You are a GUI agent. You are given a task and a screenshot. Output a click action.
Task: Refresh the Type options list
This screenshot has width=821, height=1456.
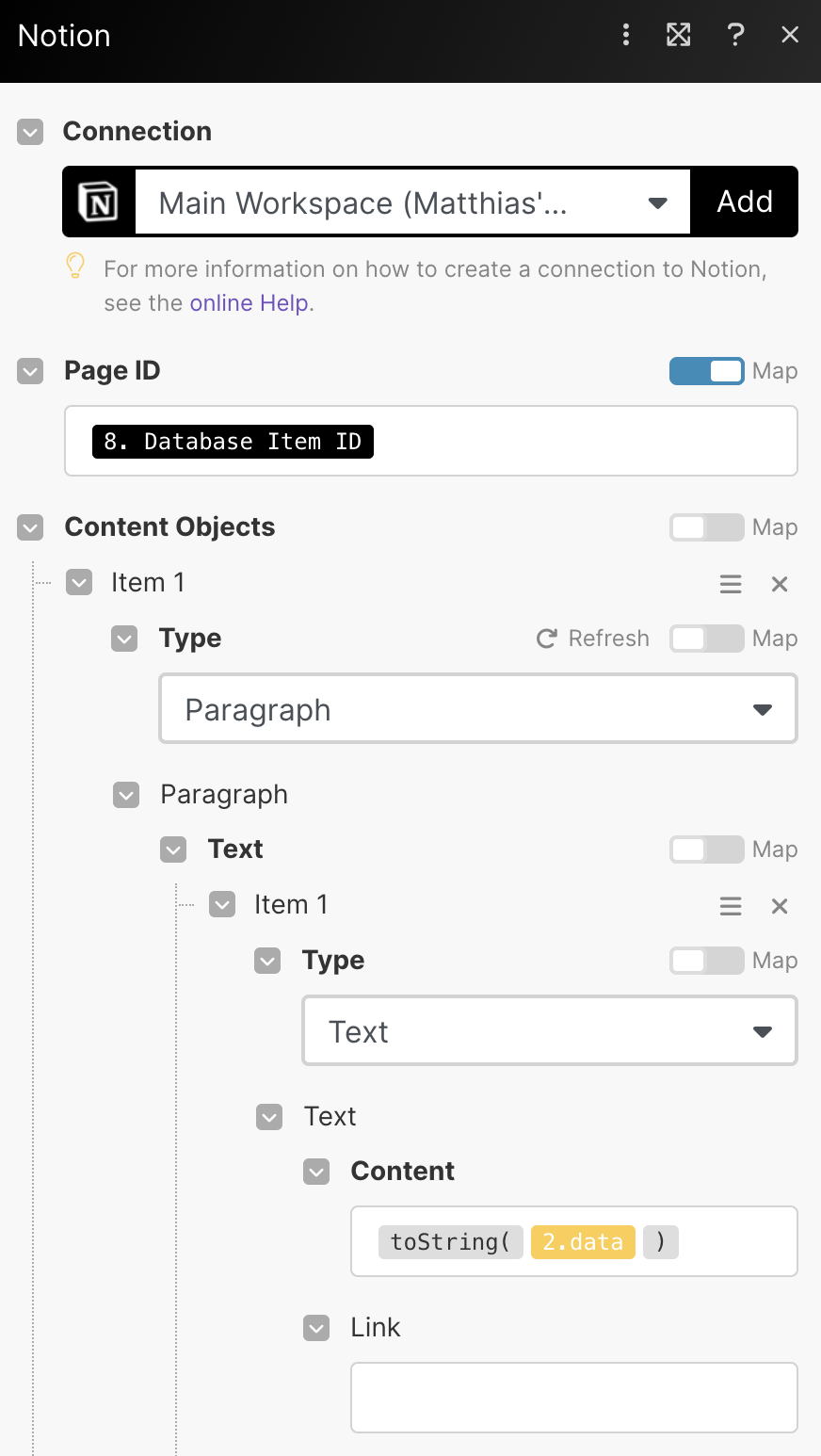(x=593, y=639)
